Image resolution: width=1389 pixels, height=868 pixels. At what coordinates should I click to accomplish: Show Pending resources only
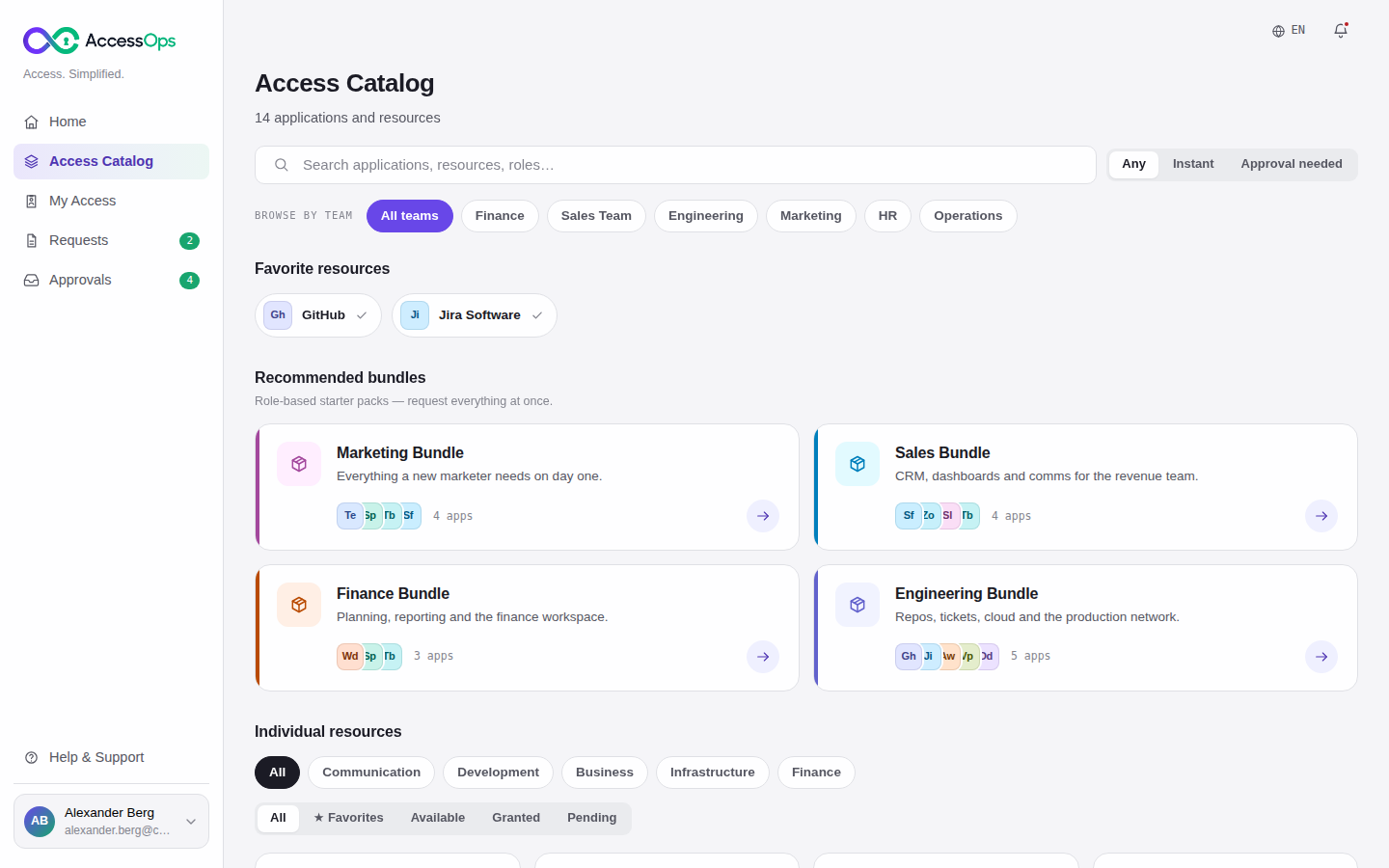[x=592, y=818]
